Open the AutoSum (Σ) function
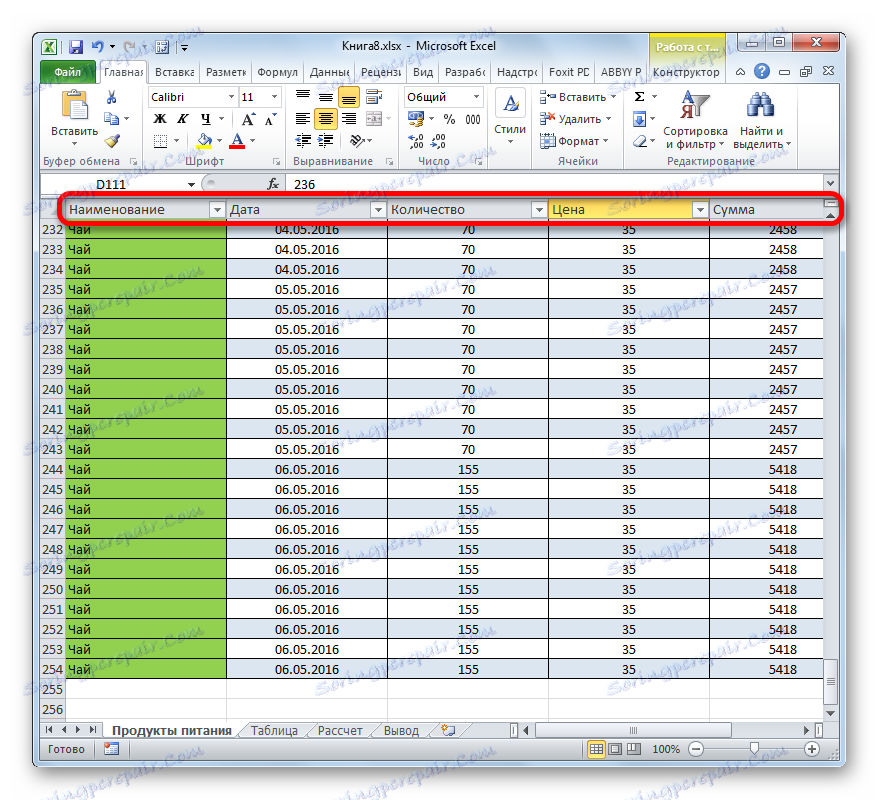The width and height of the screenshot is (879, 800). (x=638, y=97)
